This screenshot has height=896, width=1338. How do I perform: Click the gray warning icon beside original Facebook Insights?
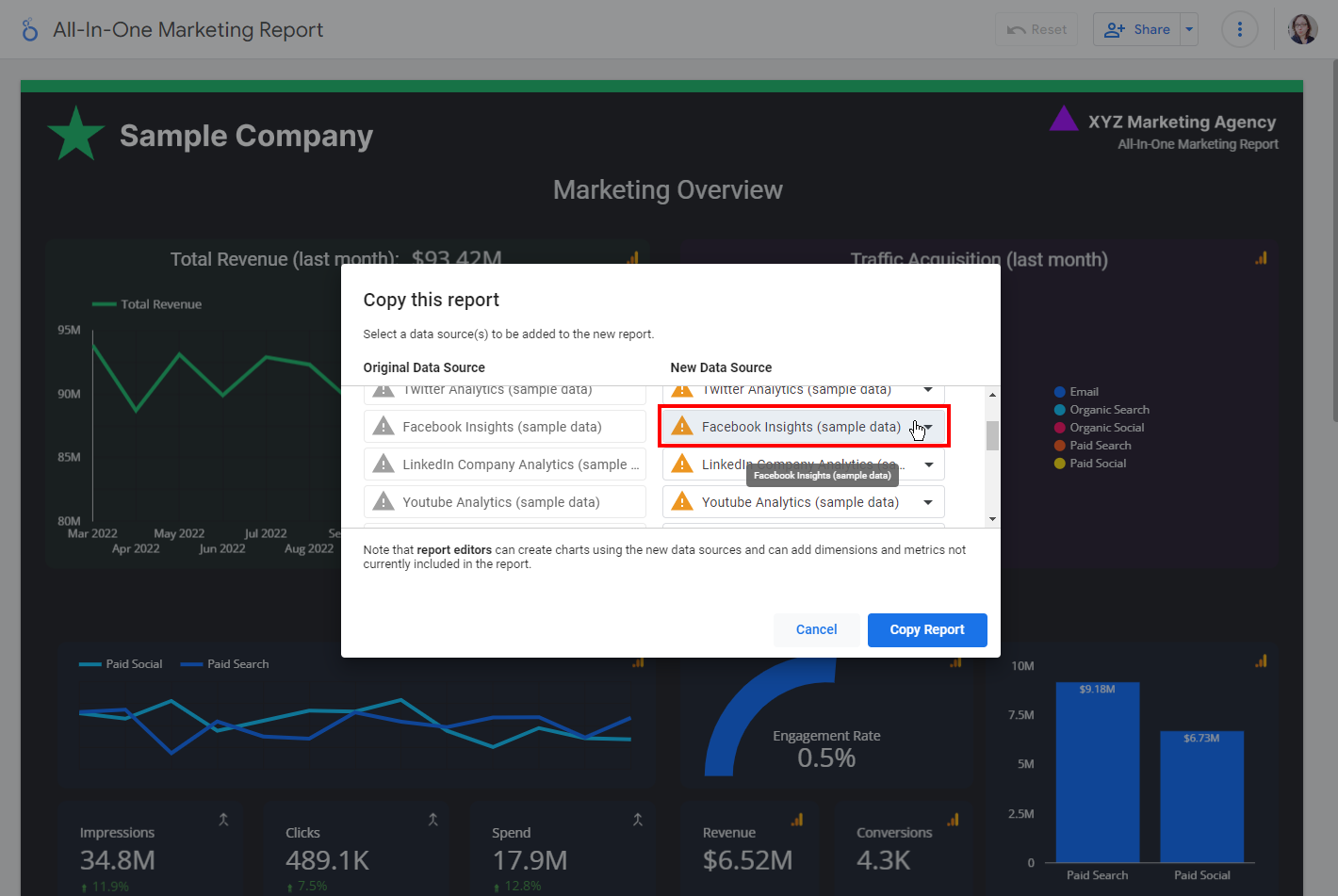pyautogui.click(x=383, y=427)
